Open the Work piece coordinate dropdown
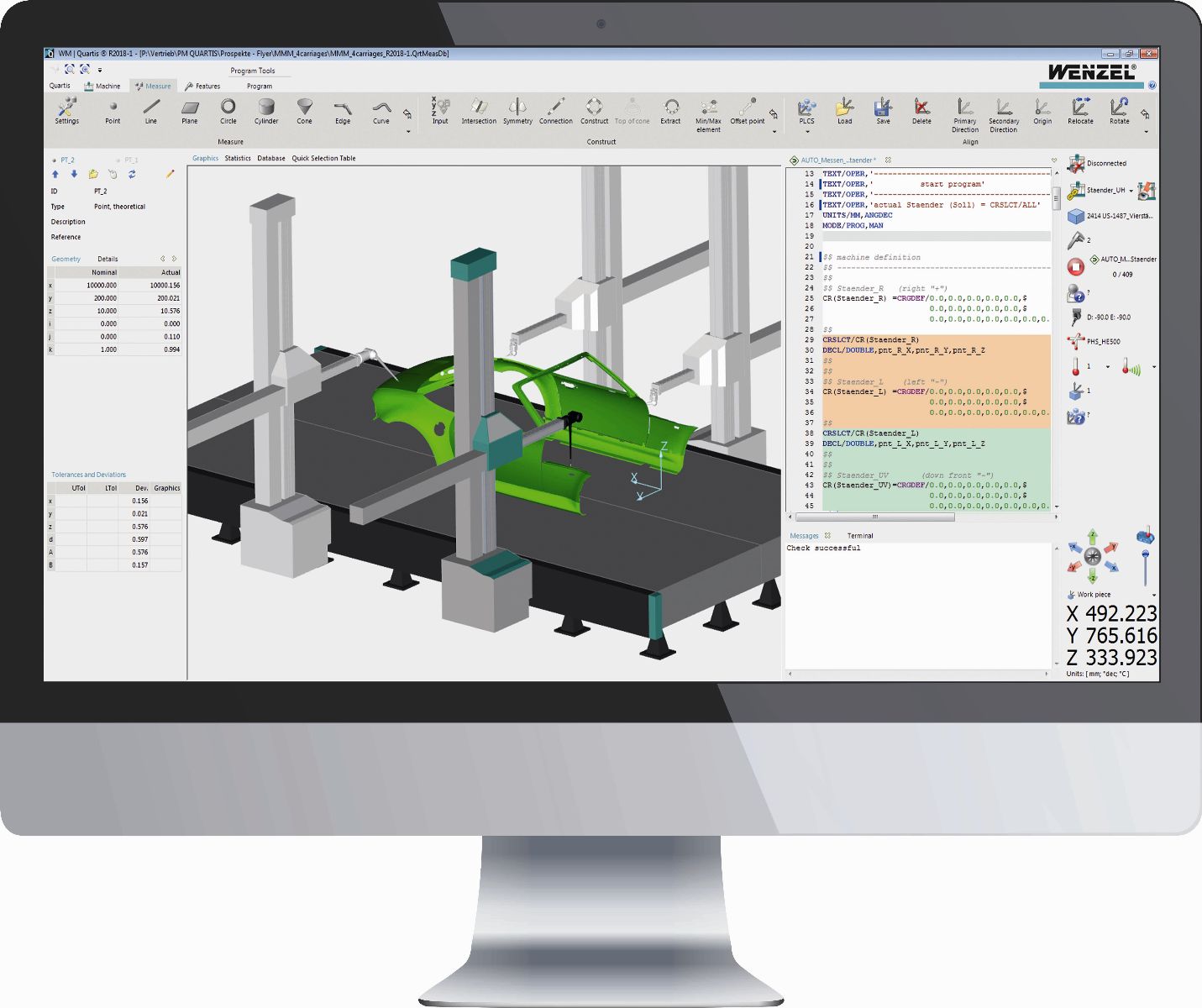 click(x=1153, y=595)
